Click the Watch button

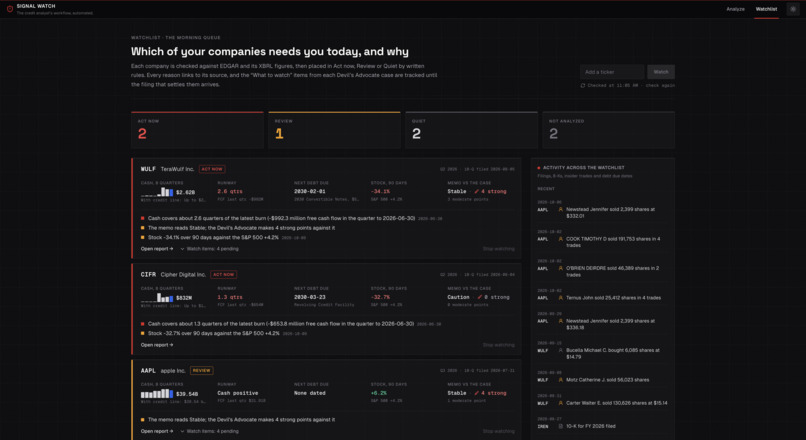[661, 72]
